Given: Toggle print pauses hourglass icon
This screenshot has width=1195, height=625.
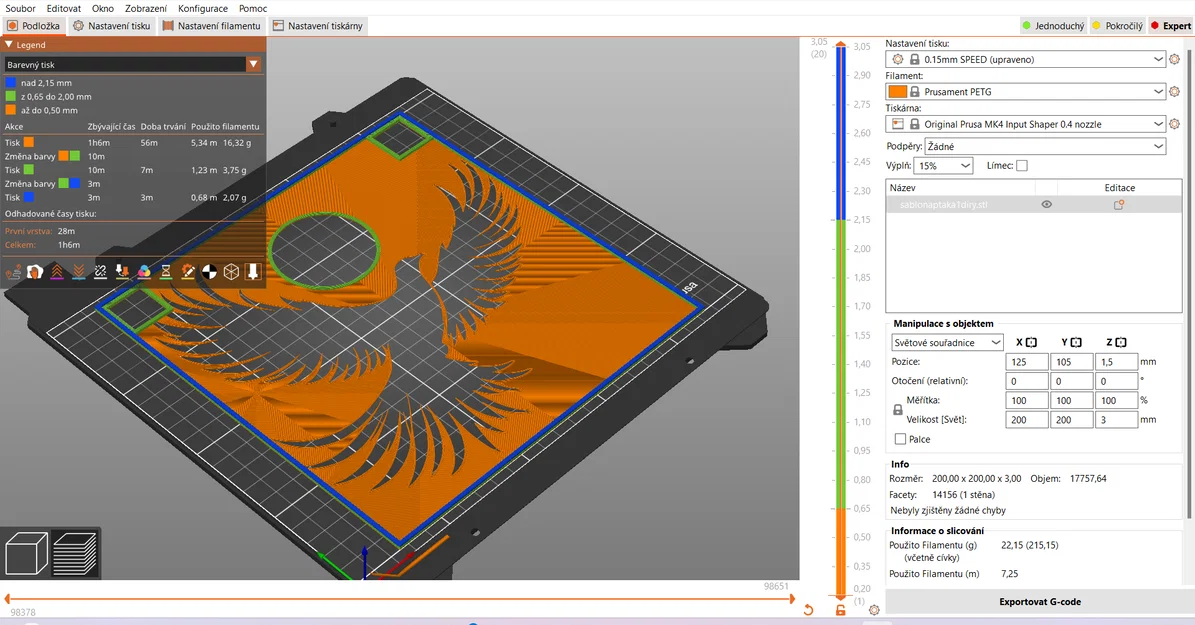Looking at the screenshot, I should coord(165,272).
